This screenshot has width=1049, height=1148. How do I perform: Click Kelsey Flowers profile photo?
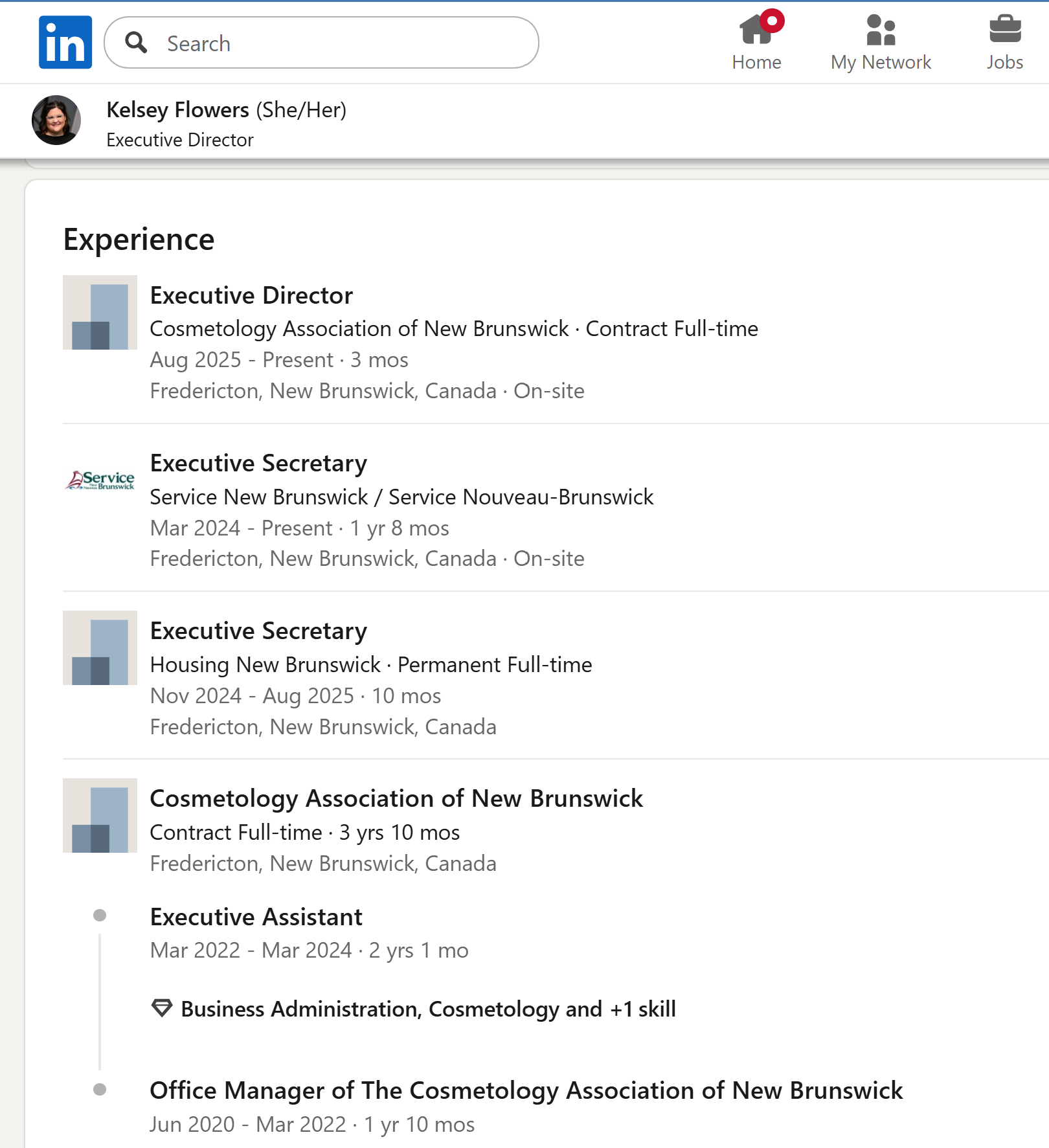click(x=56, y=120)
